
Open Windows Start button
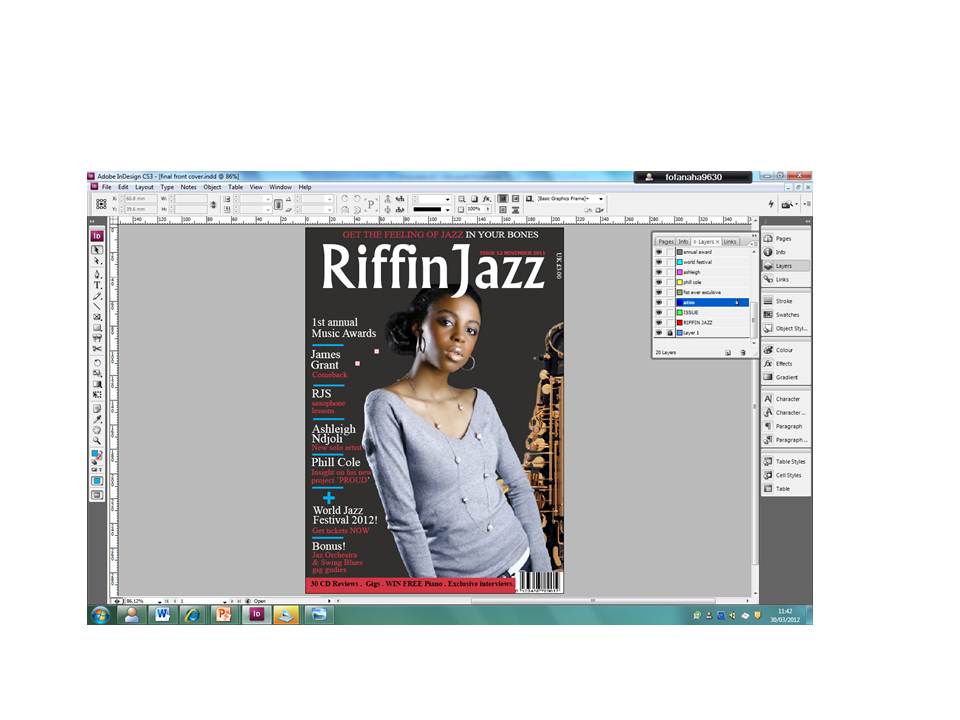(100, 615)
